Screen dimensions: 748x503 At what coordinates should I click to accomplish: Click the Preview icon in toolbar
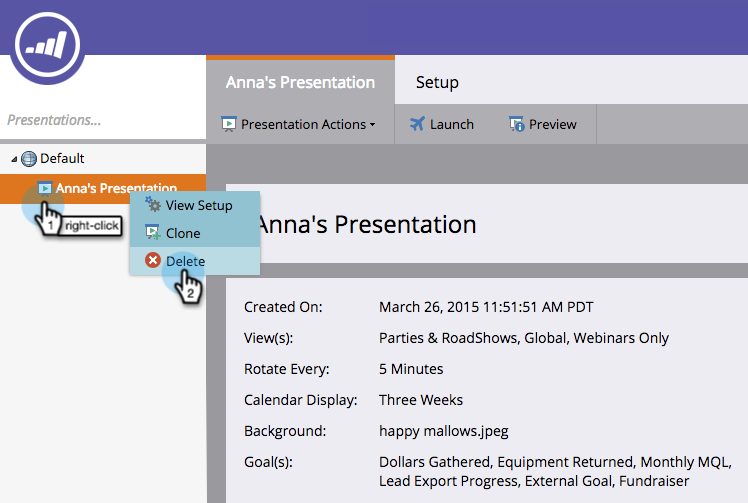517,124
